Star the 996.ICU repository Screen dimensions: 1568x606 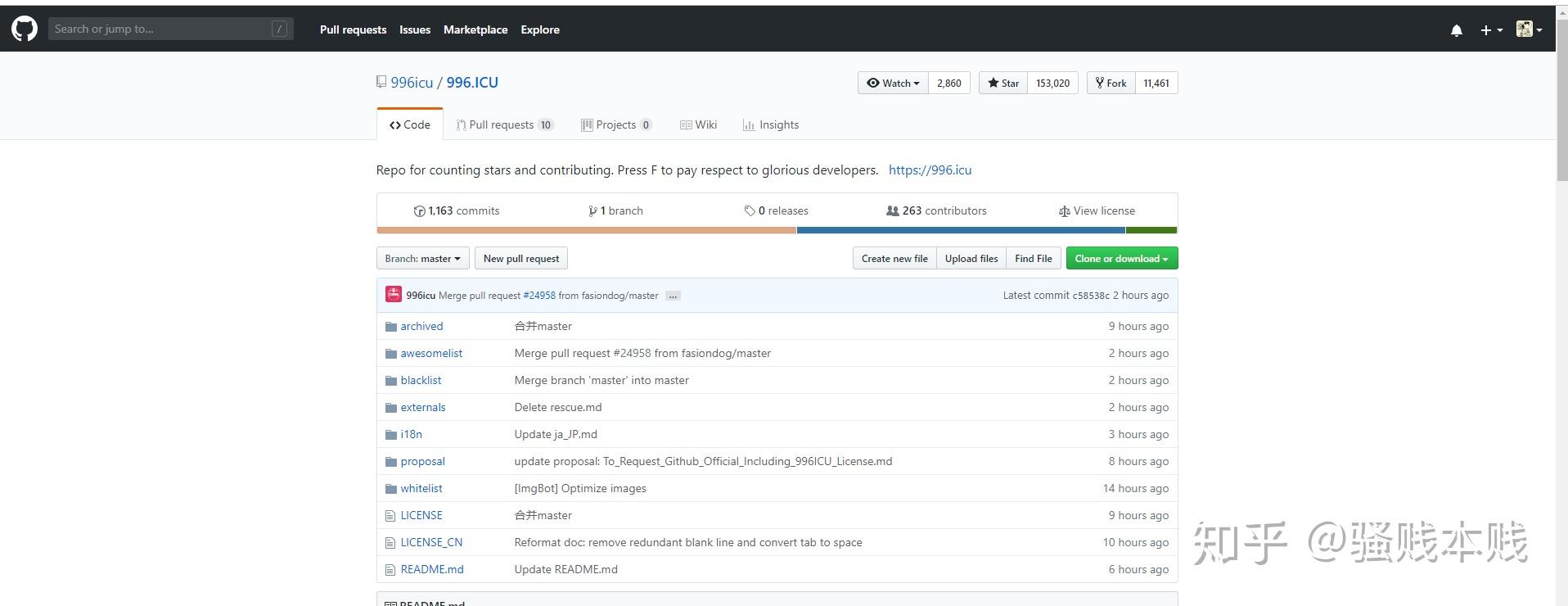point(1003,84)
